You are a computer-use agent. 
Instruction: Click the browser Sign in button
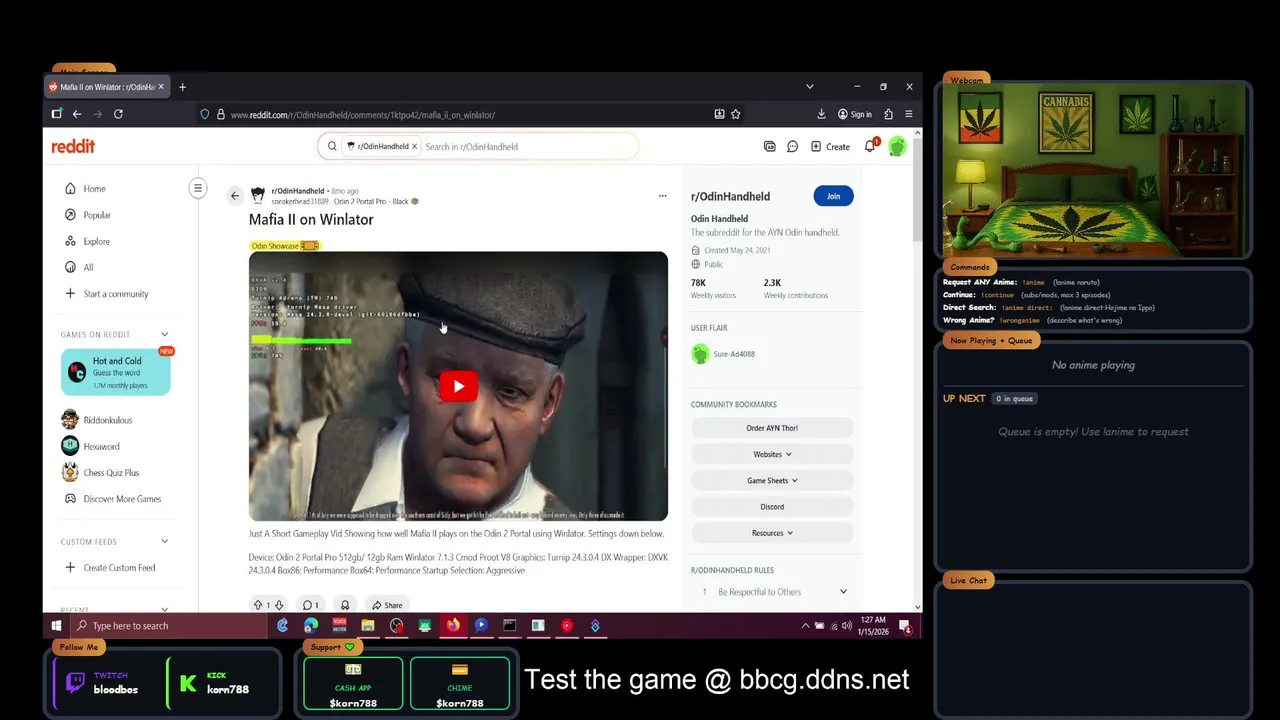[855, 114]
